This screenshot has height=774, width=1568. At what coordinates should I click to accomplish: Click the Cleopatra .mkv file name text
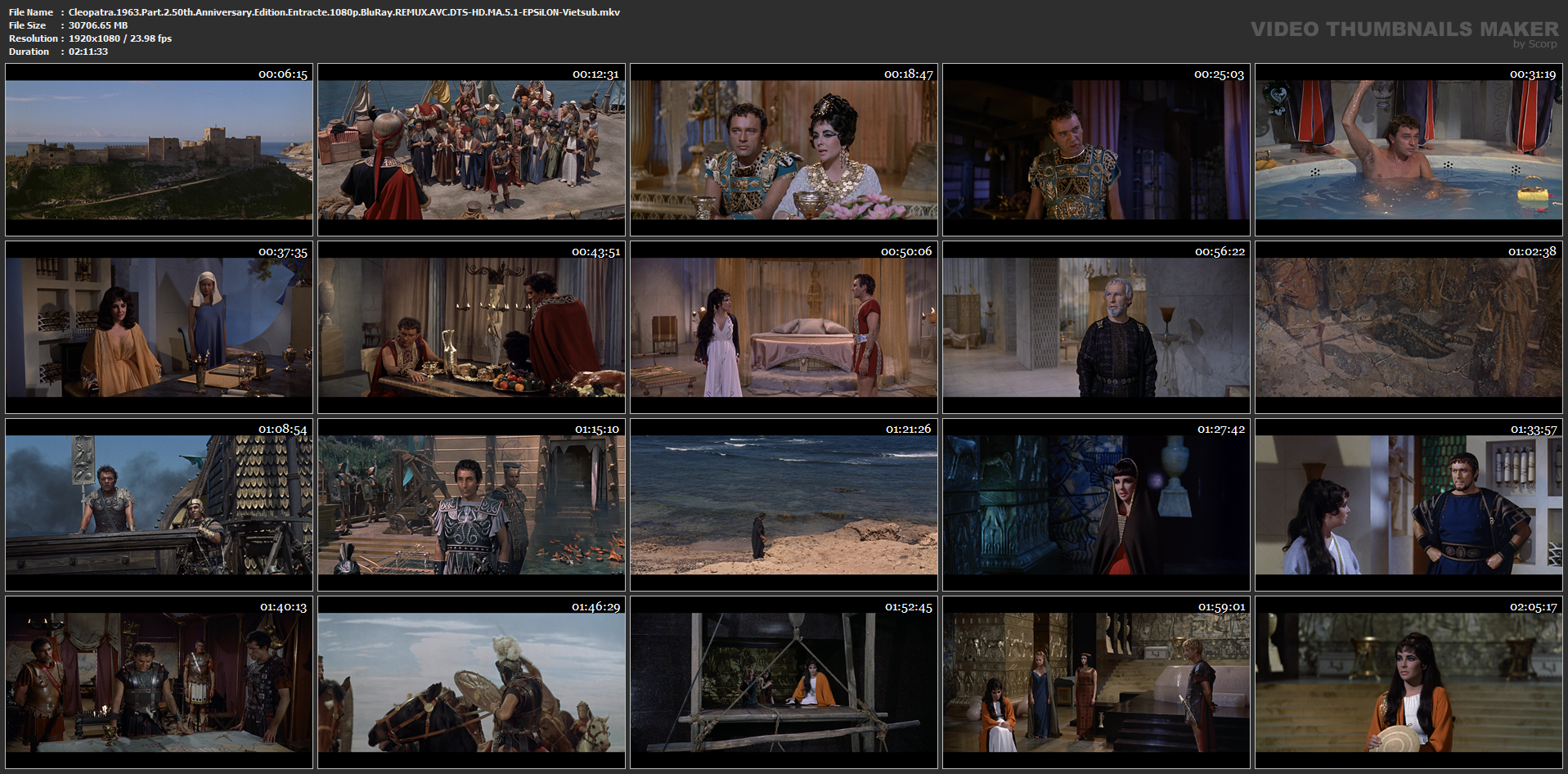[x=344, y=12]
